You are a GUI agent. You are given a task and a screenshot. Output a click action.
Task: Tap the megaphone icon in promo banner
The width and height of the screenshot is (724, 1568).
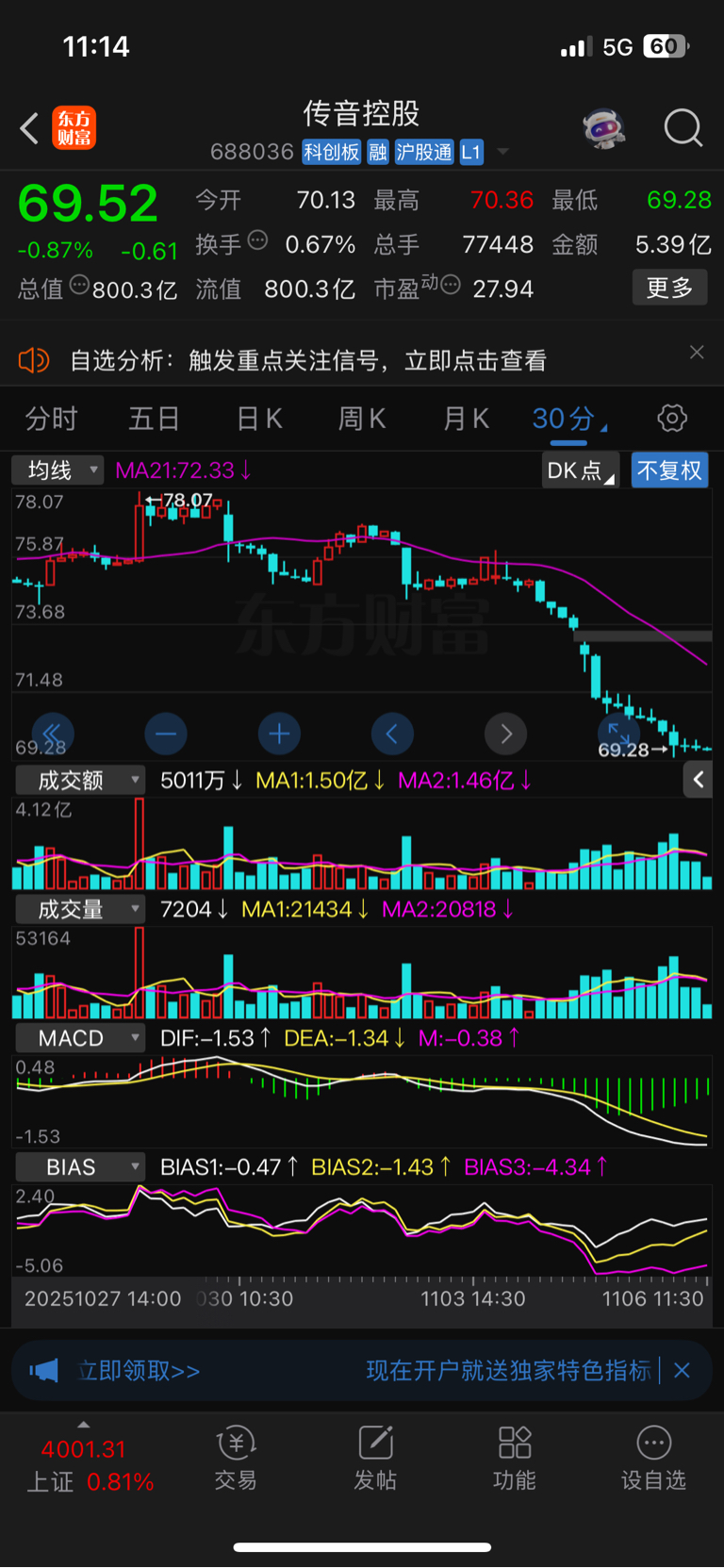click(43, 1370)
